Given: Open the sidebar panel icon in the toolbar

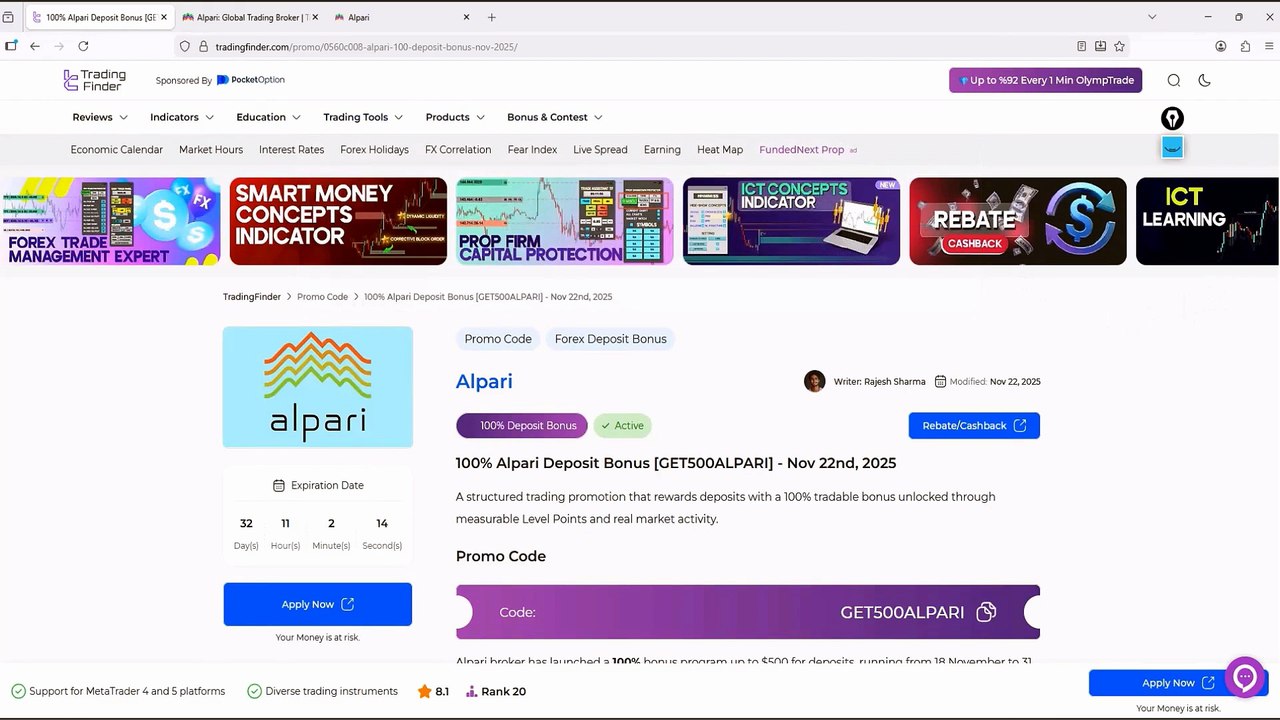Looking at the screenshot, I should pyautogui.click(x=11, y=46).
